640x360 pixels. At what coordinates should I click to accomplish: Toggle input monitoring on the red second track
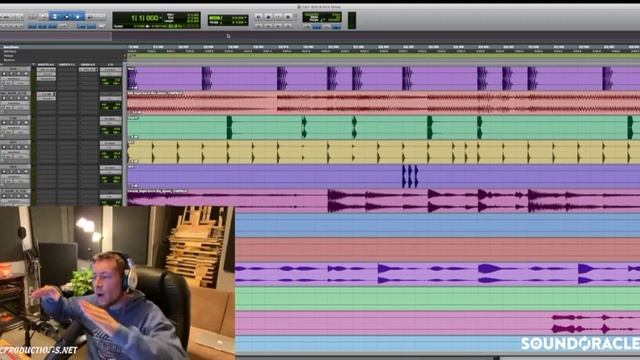(x=11, y=98)
